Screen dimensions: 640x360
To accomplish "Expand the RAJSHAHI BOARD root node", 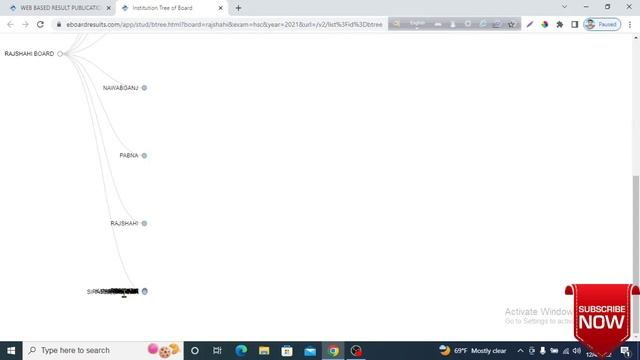I will [60, 54].
